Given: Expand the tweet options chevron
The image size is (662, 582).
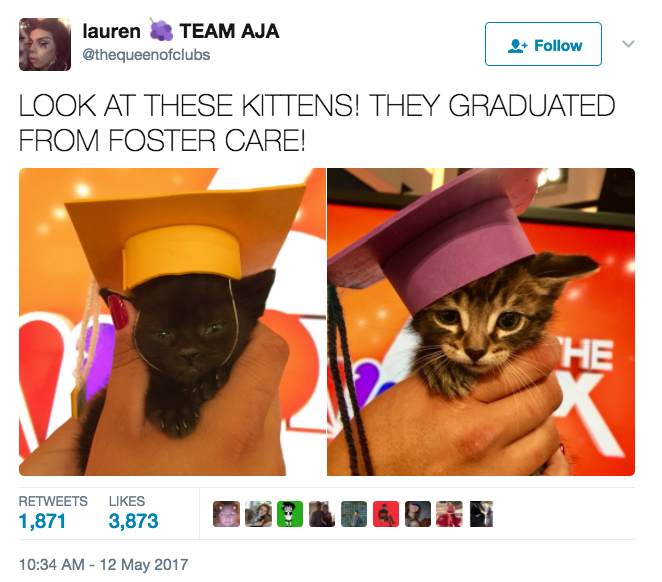Looking at the screenshot, I should [x=628, y=44].
